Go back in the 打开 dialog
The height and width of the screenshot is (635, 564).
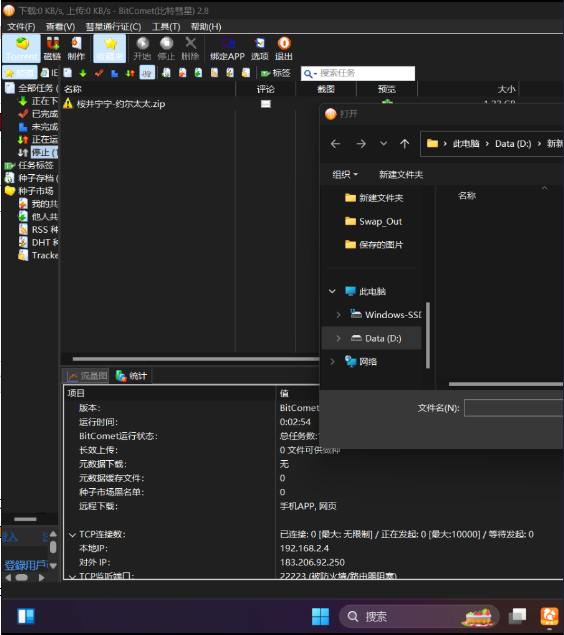click(335, 144)
